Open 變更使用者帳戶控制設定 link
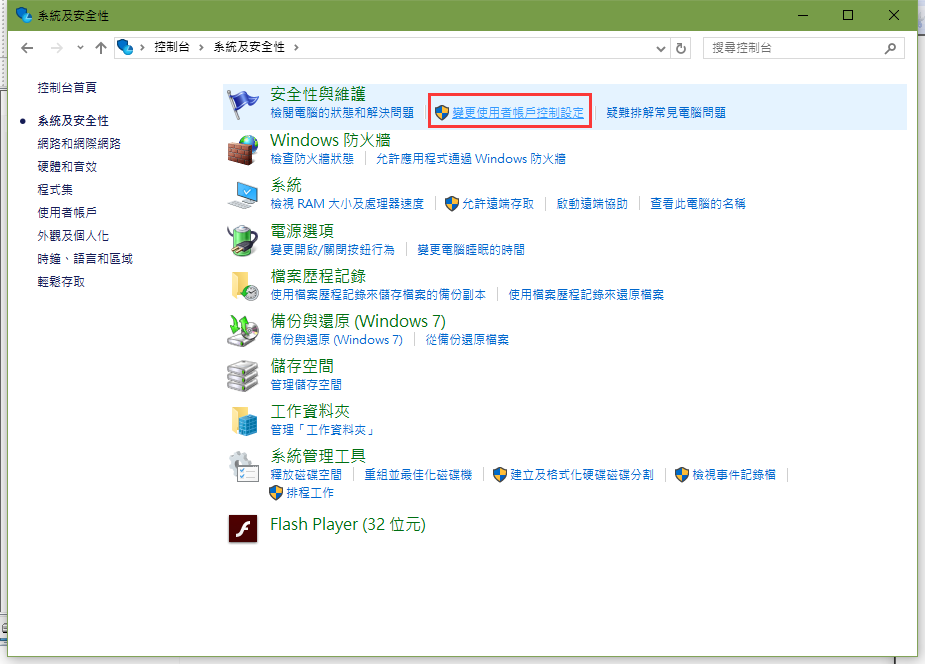 (518, 113)
